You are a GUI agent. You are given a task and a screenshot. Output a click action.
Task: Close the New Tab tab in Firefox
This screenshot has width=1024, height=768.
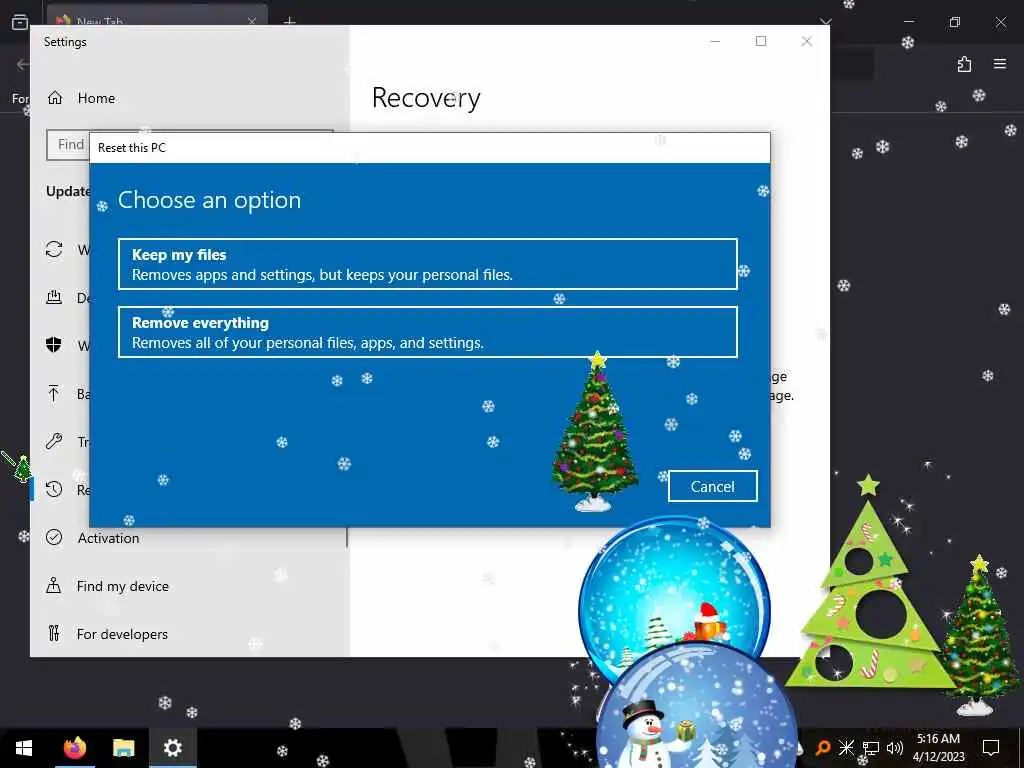[x=252, y=21]
